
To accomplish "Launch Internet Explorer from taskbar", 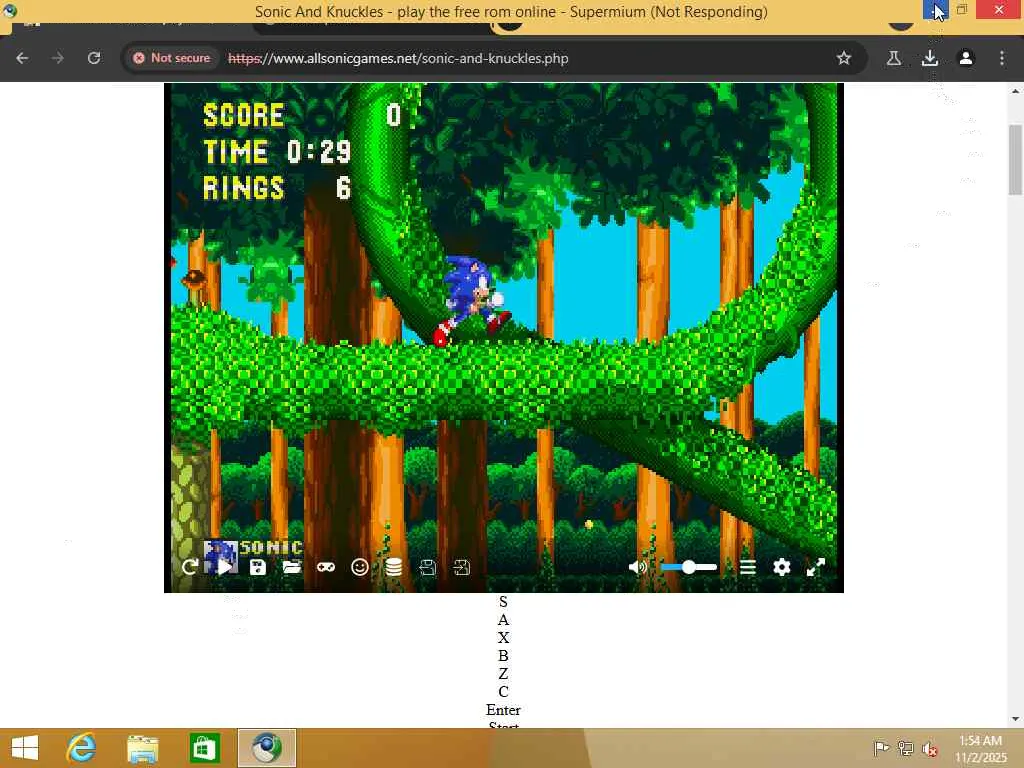I will point(81,748).
